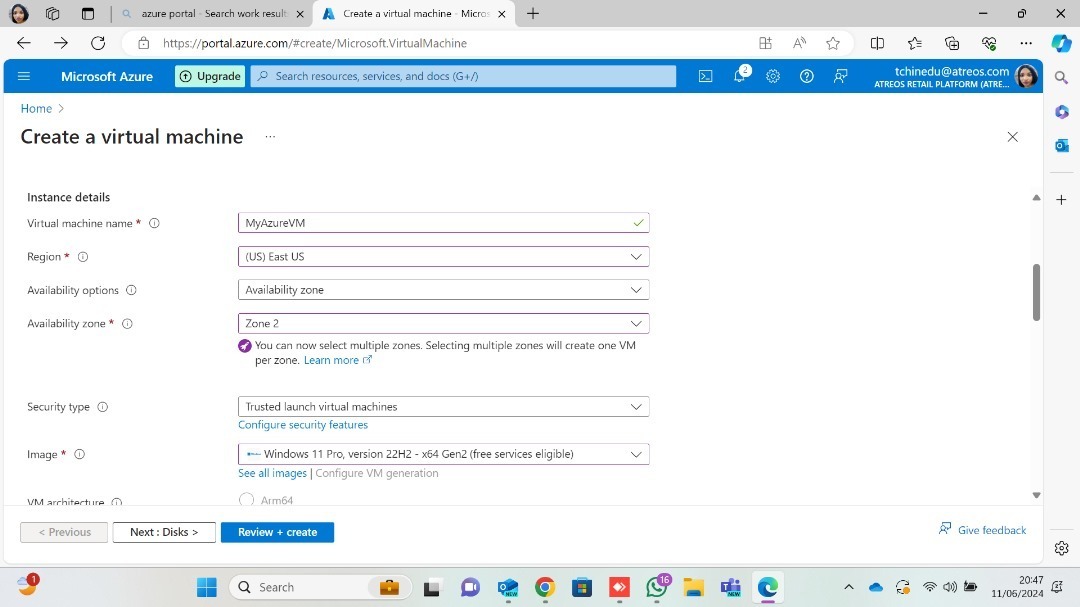Open OneDrive cloud icon in system tray

point(875,587)
